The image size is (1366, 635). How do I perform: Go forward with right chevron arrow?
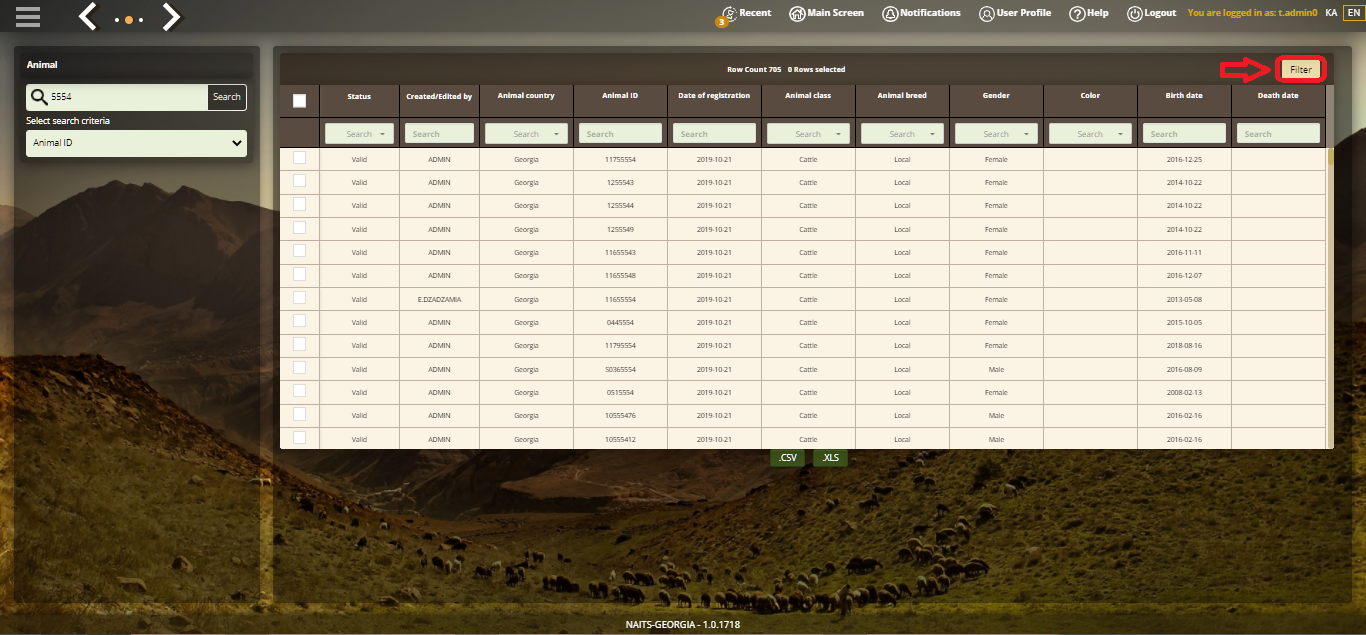click(171, 16)
